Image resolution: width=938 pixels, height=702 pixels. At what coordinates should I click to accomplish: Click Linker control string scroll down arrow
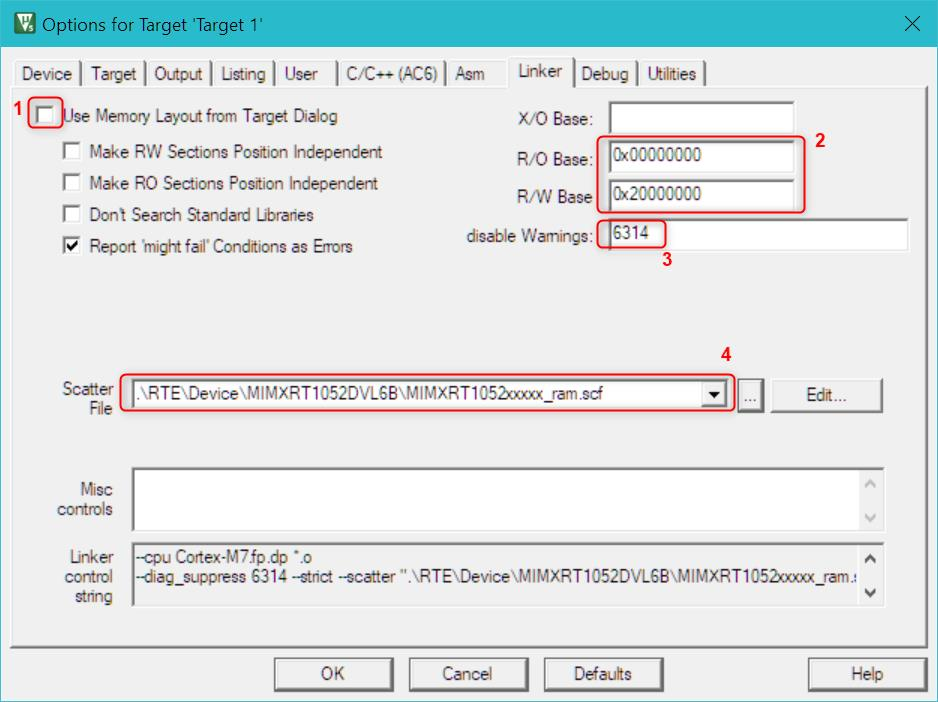click(870, 592)
